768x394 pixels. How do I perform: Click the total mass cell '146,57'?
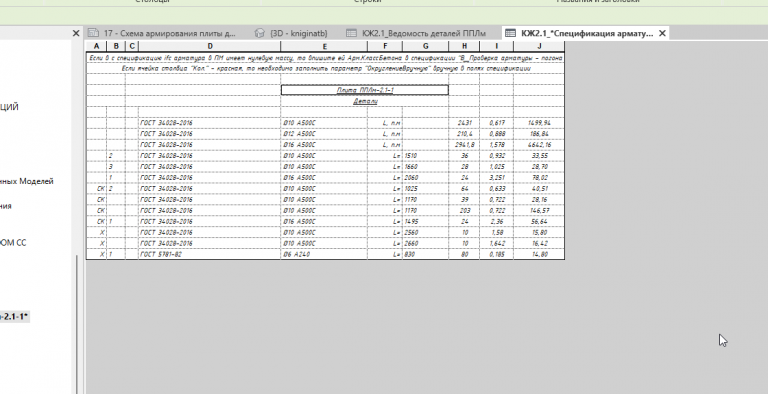coord(539,210)
